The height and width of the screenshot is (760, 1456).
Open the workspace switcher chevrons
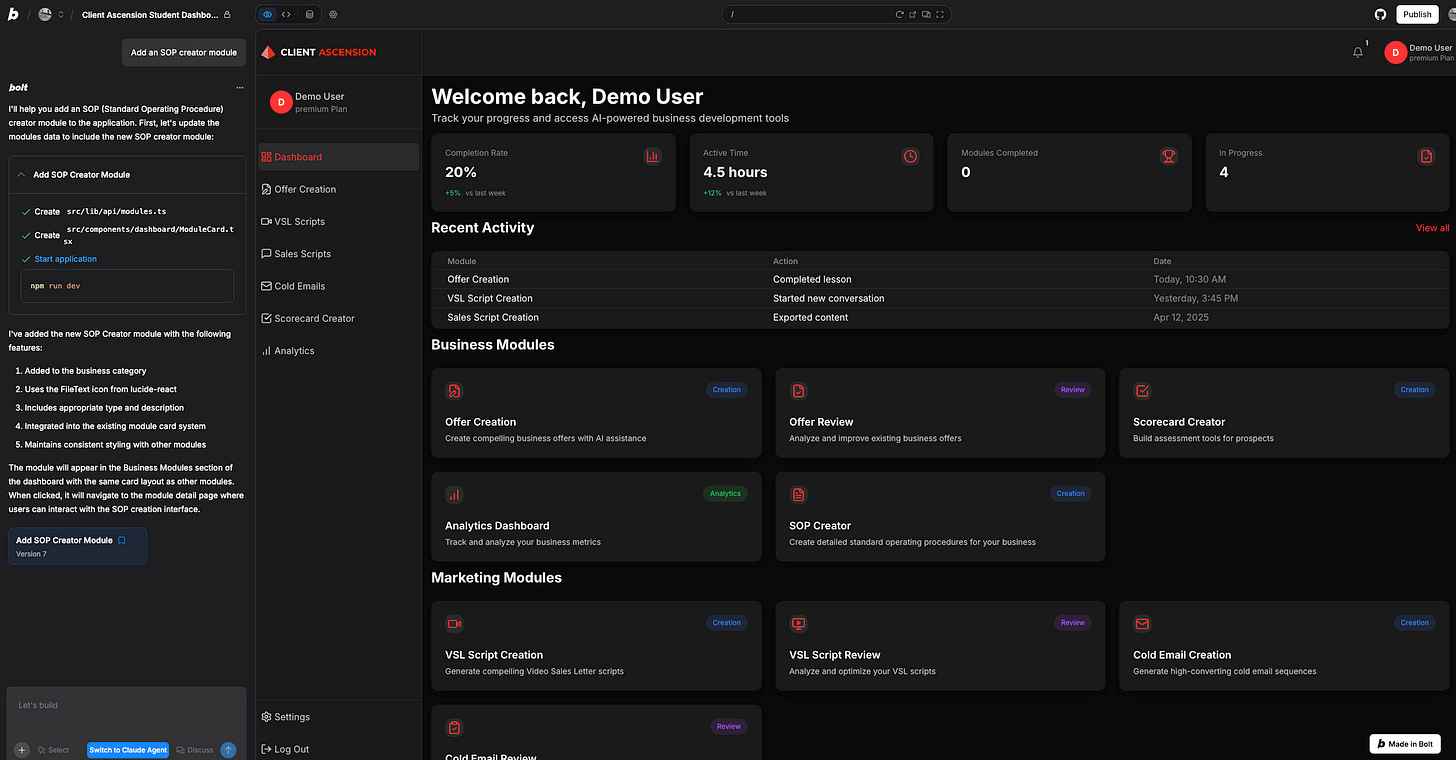(61, 15)
